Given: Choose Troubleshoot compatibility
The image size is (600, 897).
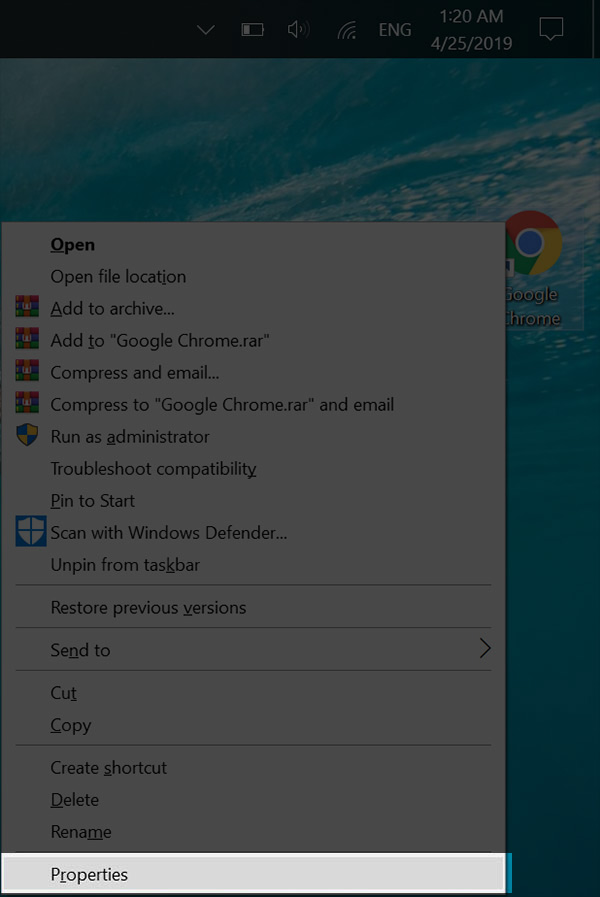Looking at the screenshot, I should [253, 469].
